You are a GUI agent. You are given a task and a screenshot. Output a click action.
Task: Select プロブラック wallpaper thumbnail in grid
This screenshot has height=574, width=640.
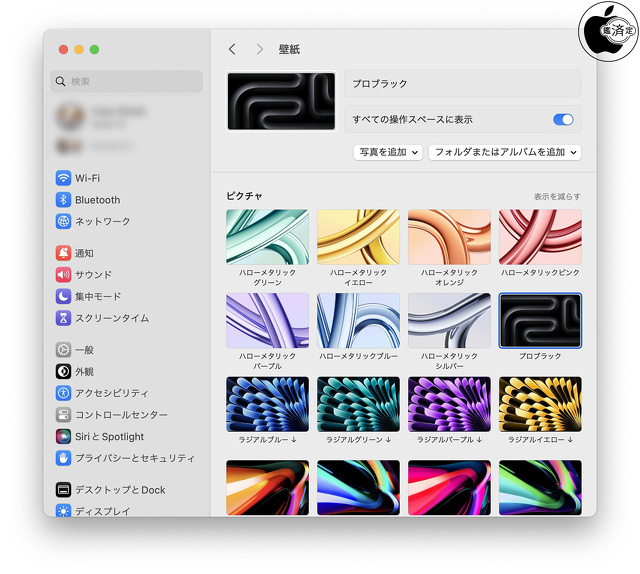(540, 320)
